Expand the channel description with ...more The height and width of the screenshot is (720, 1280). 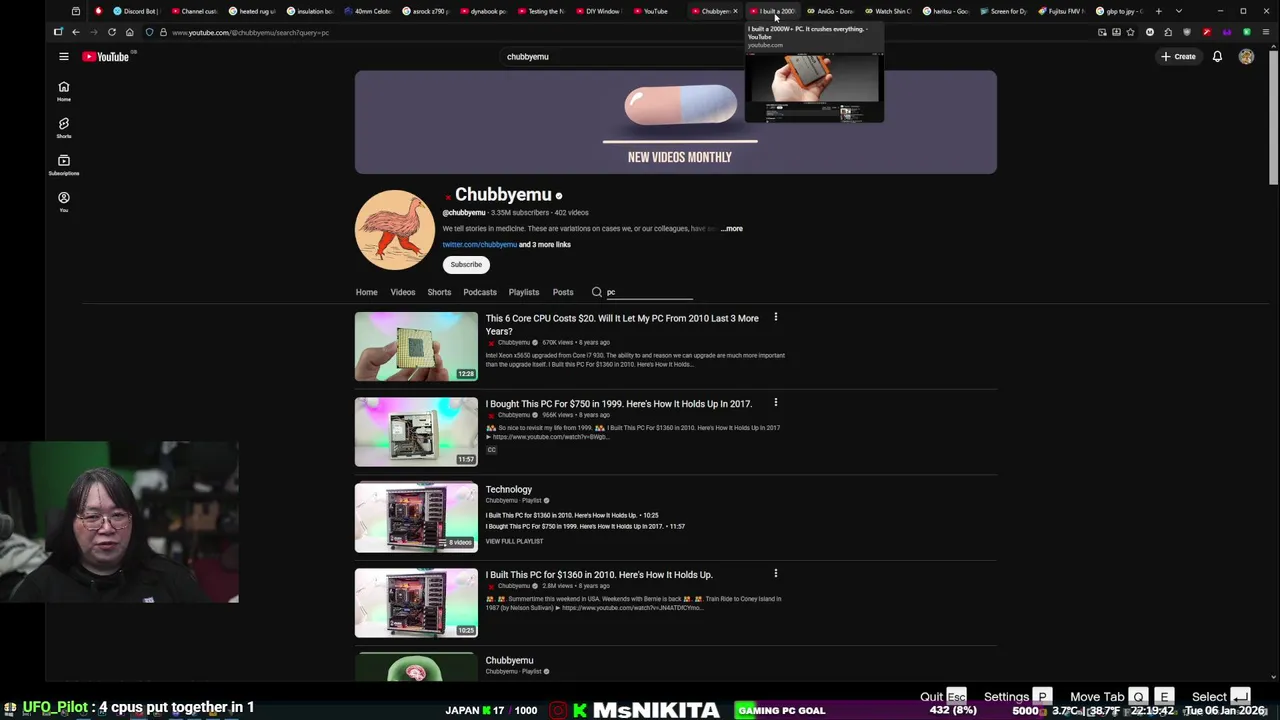coord(732,229)
